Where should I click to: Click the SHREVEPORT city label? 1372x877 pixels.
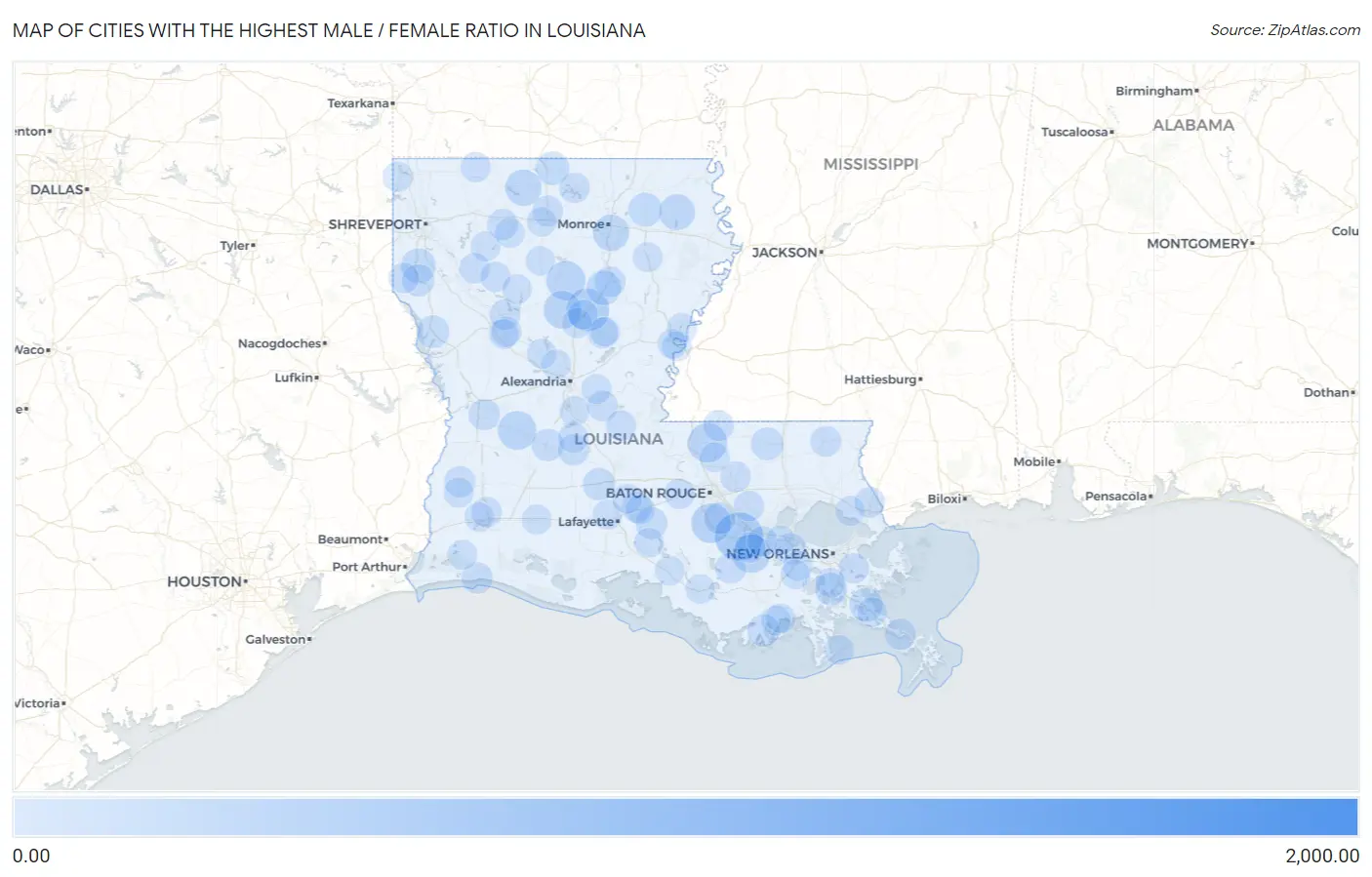click(376, 224)
